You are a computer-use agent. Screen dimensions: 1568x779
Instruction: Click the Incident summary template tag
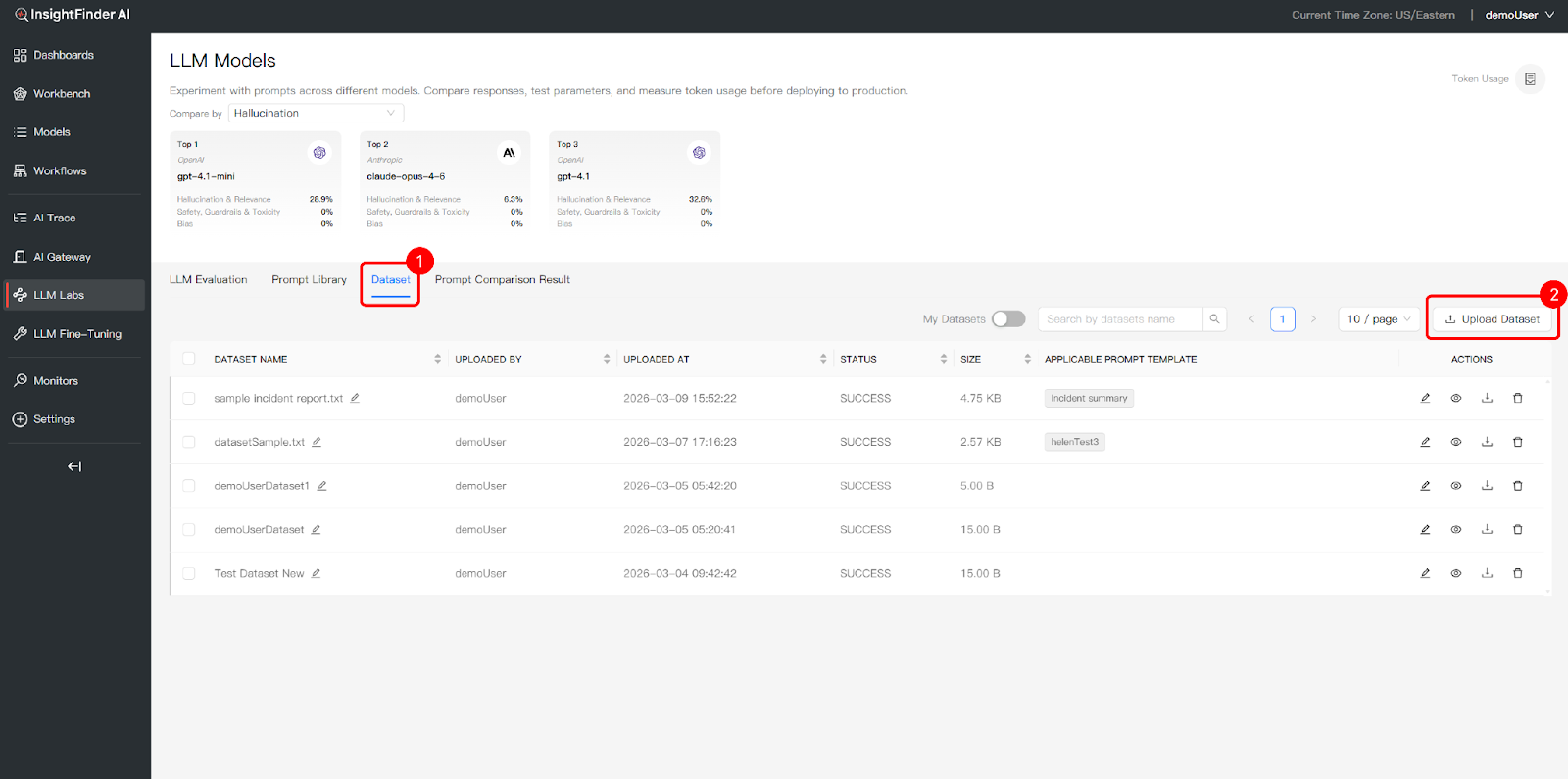click(1088, 398)
